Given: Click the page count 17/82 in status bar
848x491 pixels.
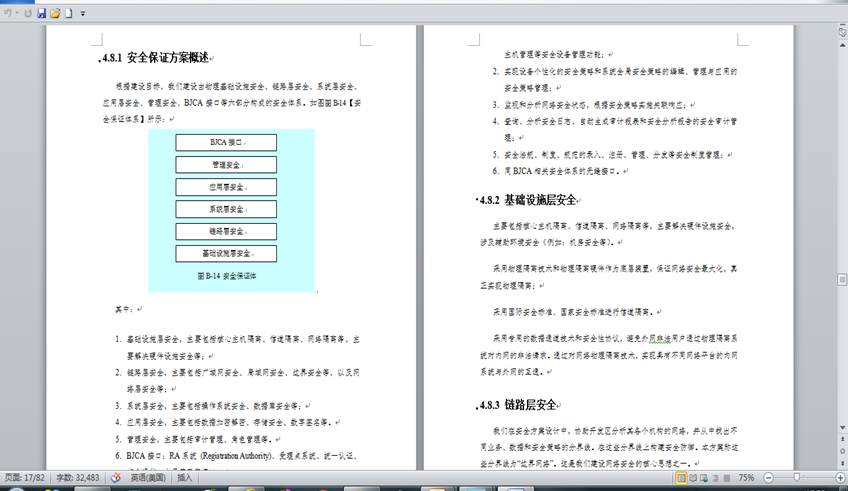Looking at the screenshot, I should point(25,478).
